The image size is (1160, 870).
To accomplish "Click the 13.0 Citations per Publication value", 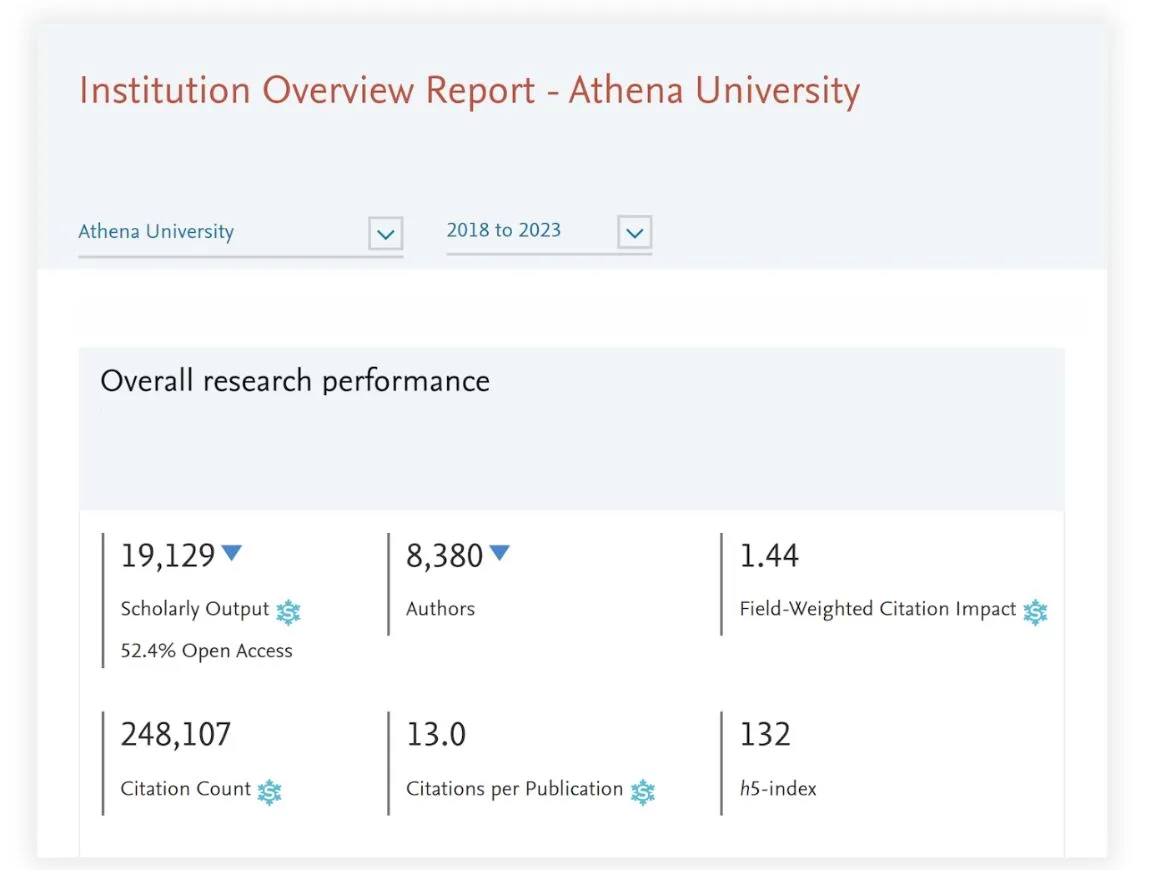I will click(x=437, y=734).
